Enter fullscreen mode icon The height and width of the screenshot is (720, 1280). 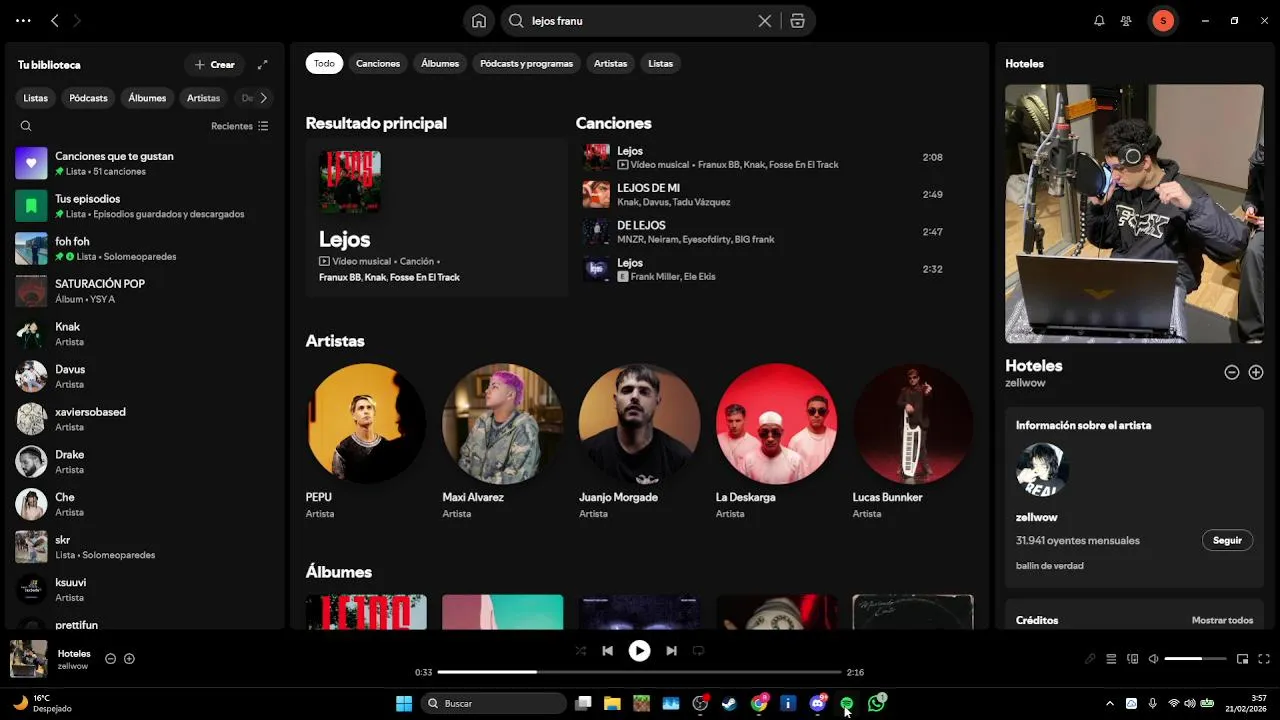1264,659
